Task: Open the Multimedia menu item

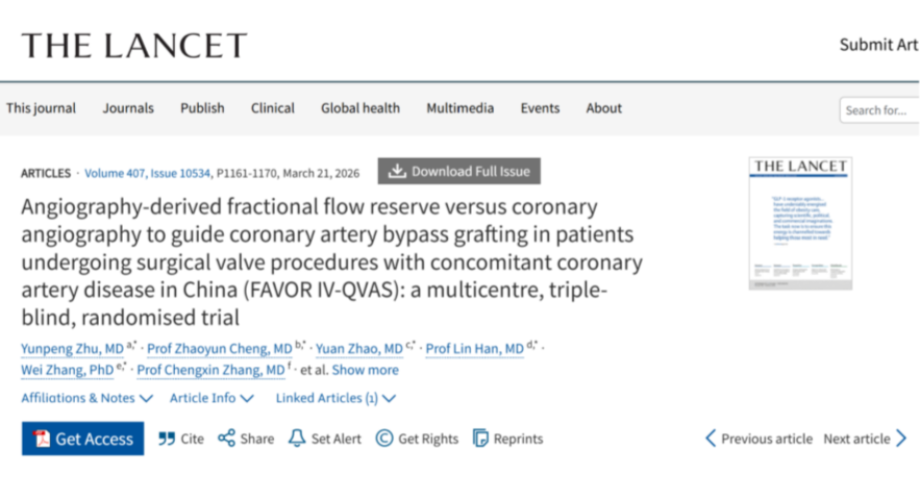Action: click(x=460, y=108)
